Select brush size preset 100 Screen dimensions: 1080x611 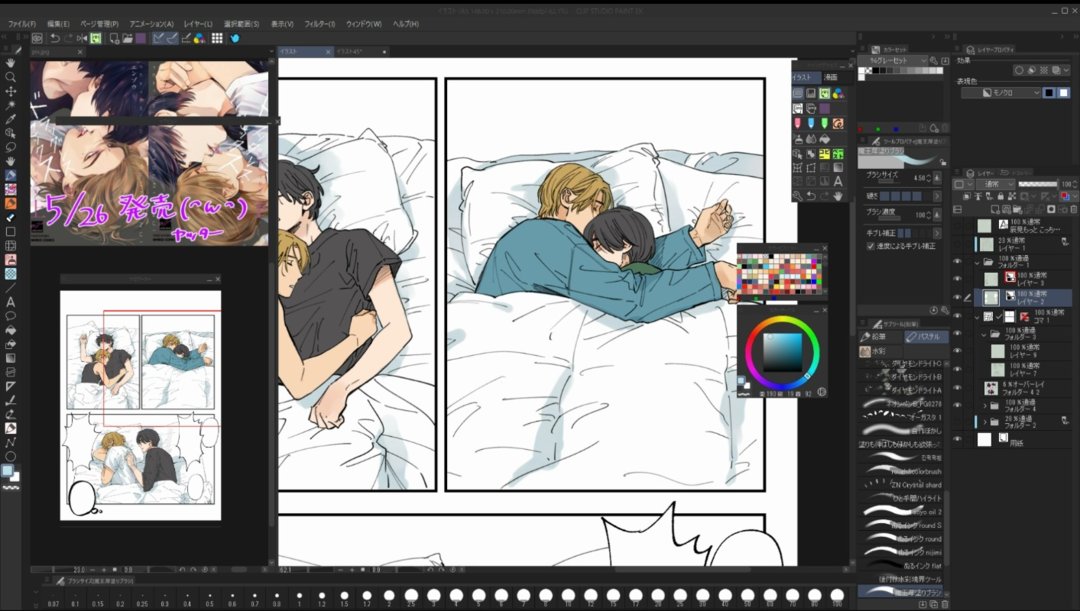837,596
